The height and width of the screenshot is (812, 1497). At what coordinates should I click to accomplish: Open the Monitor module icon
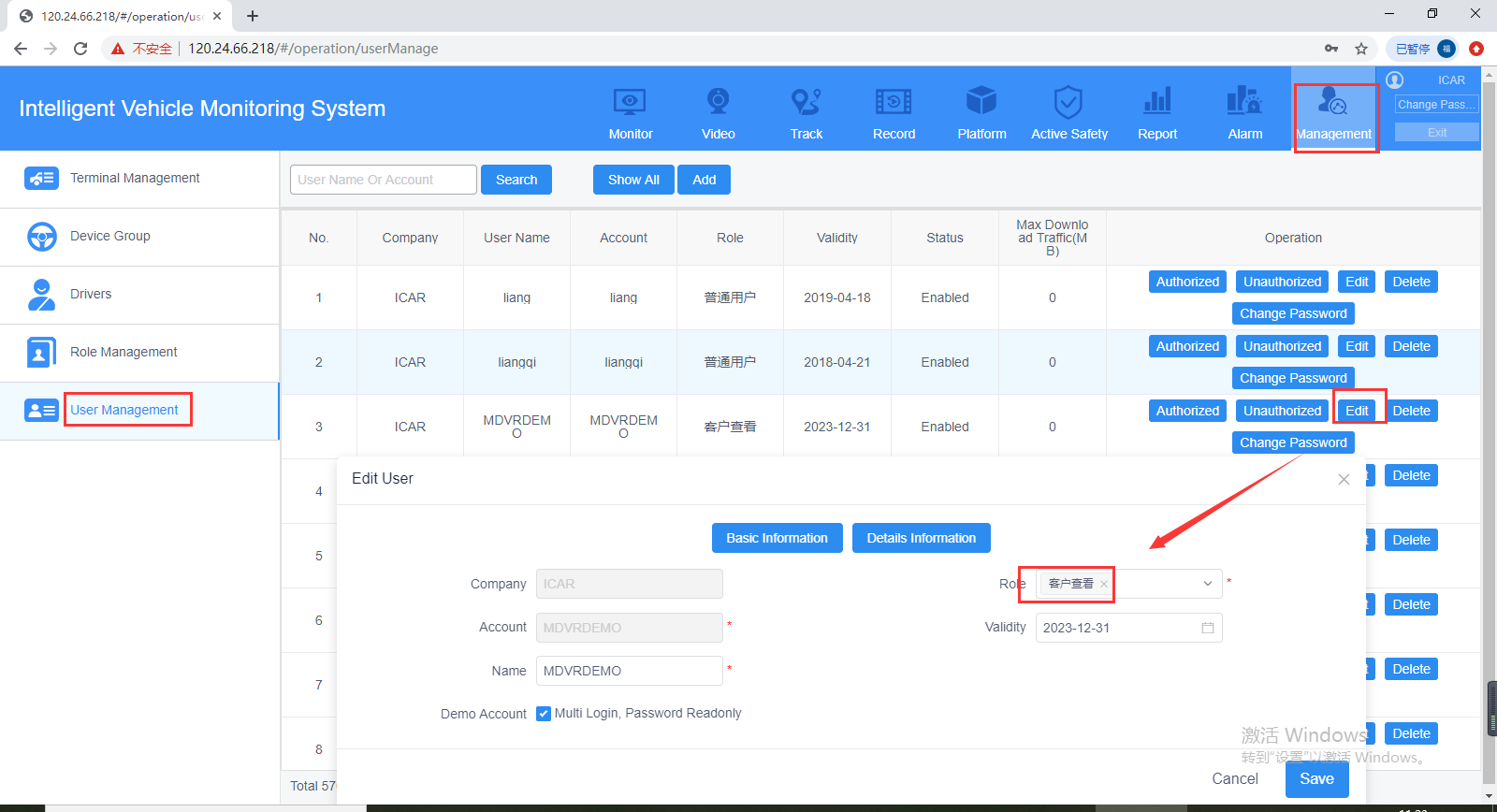(630, 101)
